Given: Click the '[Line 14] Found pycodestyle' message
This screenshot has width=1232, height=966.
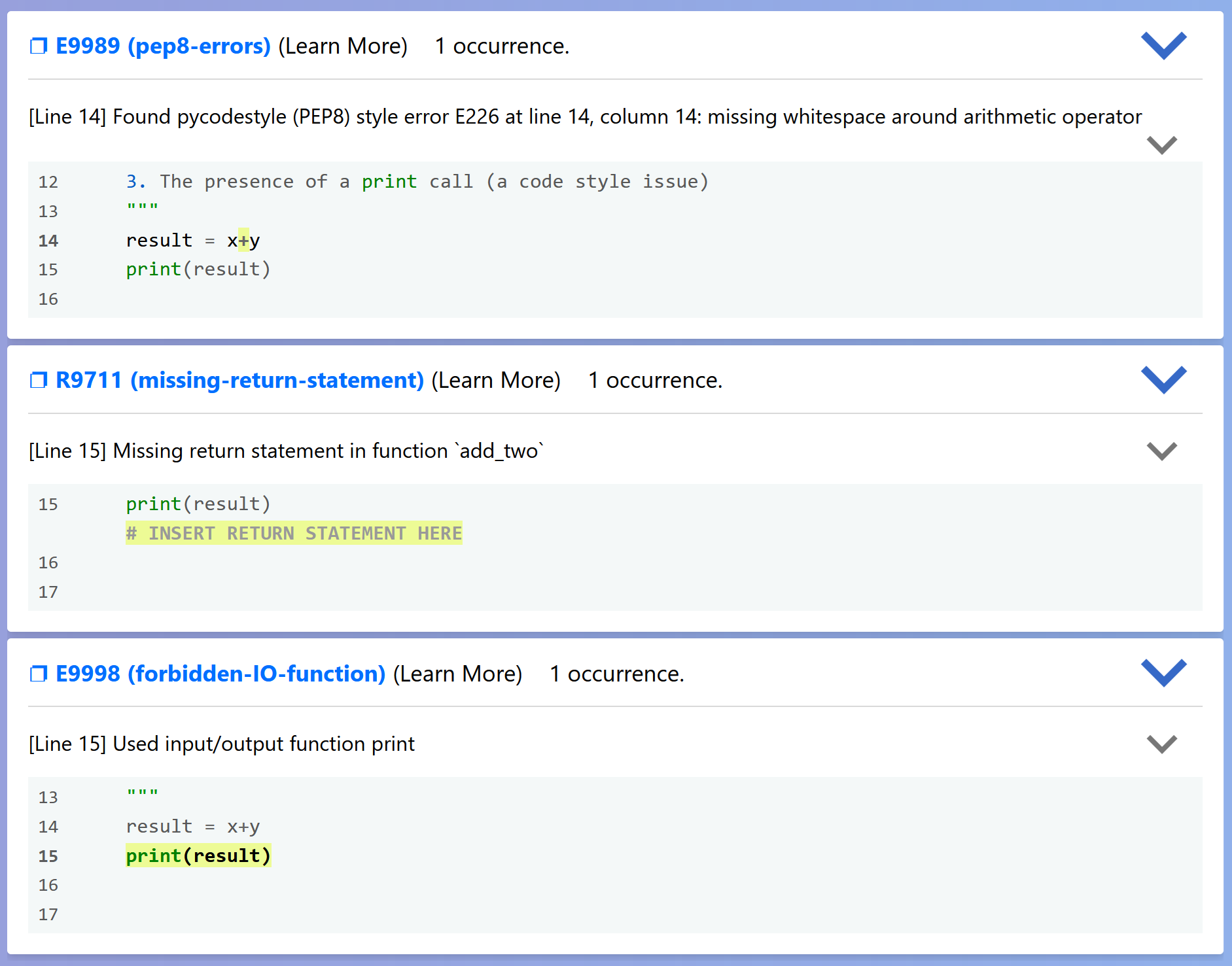Looking at the screenshot, I should 585,116.
